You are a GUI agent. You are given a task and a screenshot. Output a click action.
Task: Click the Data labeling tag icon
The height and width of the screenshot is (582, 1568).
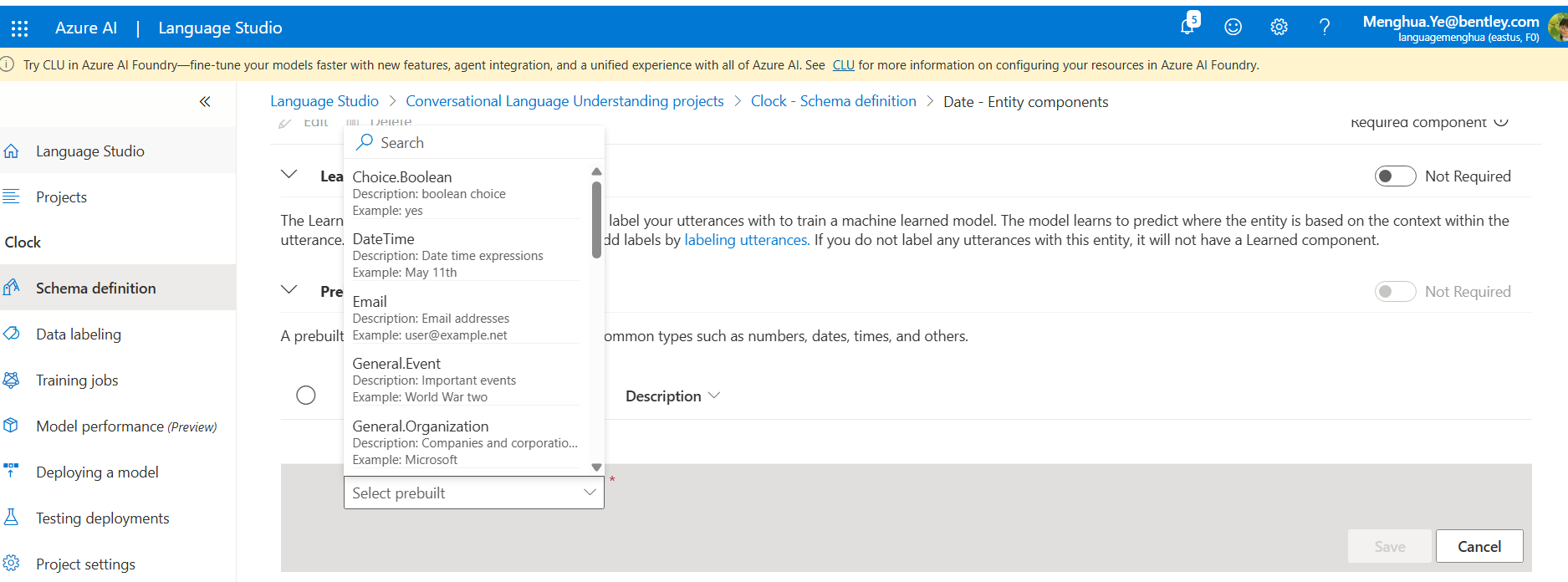11,334
